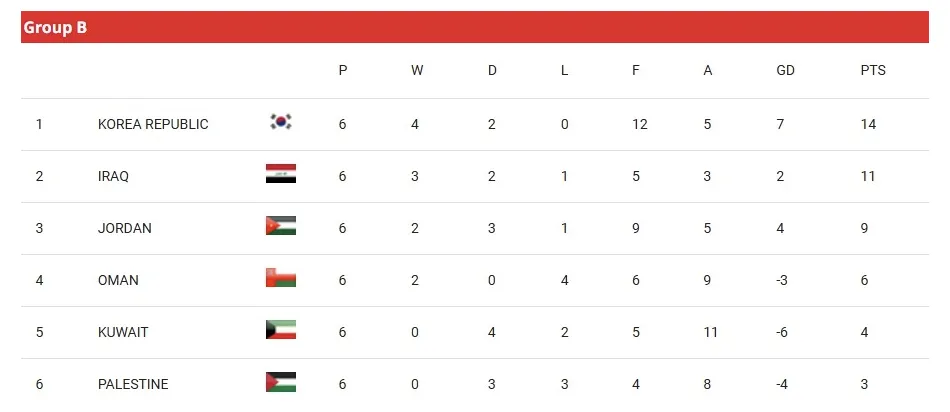Click the Palestine flag icon
The width and height of the screenshot is (950, 412).
[x=281, y=383]
